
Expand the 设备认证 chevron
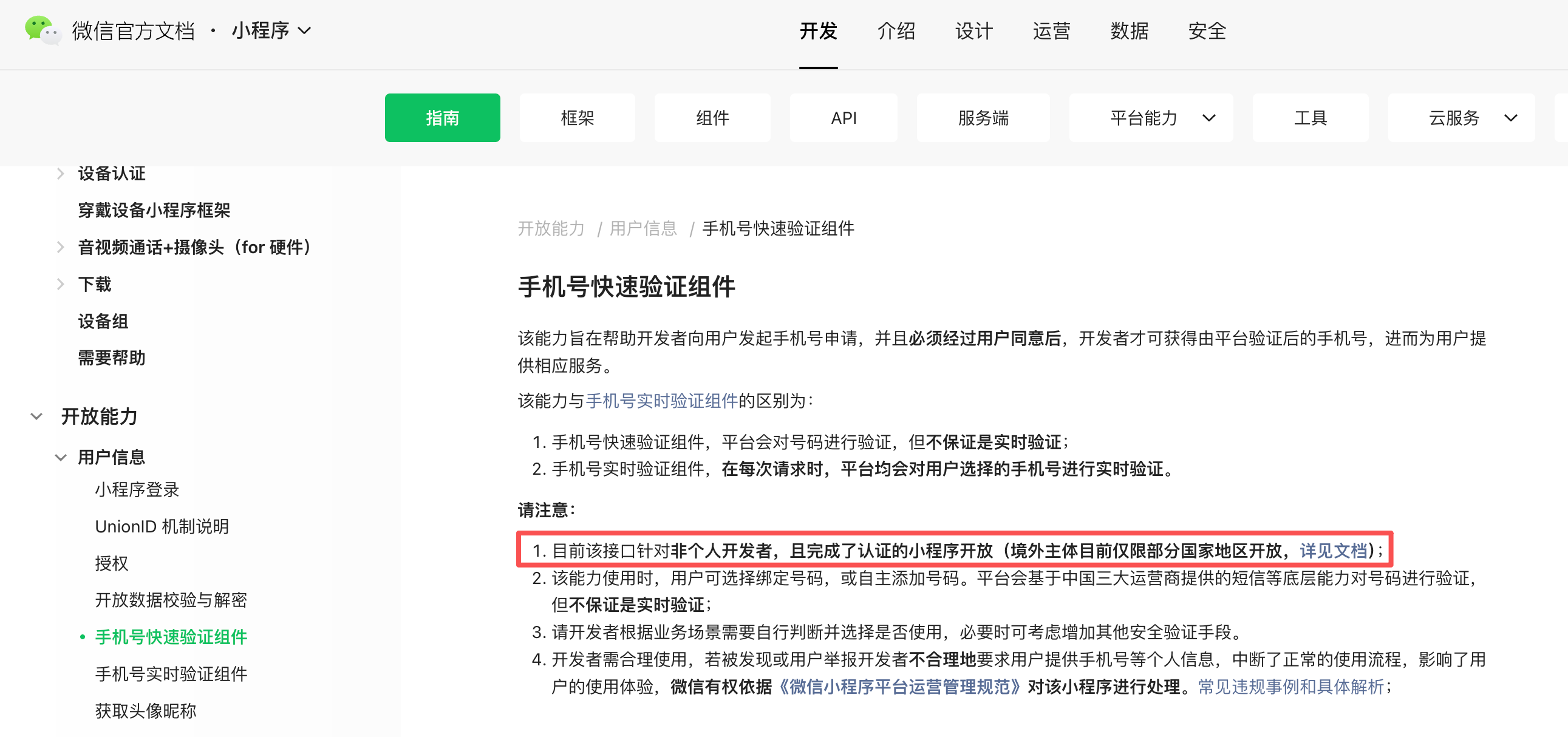(60, 174)
